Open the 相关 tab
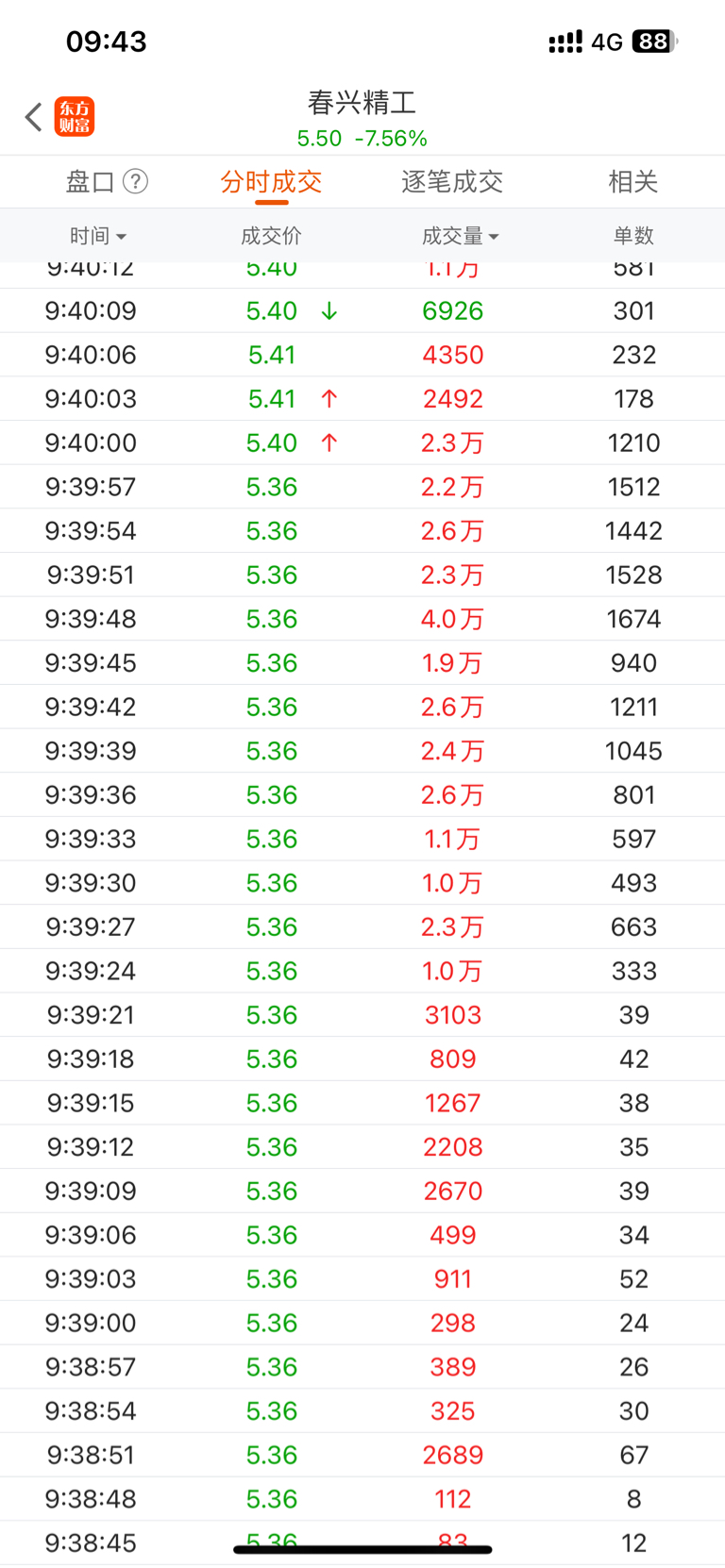 tap(632, 181)
